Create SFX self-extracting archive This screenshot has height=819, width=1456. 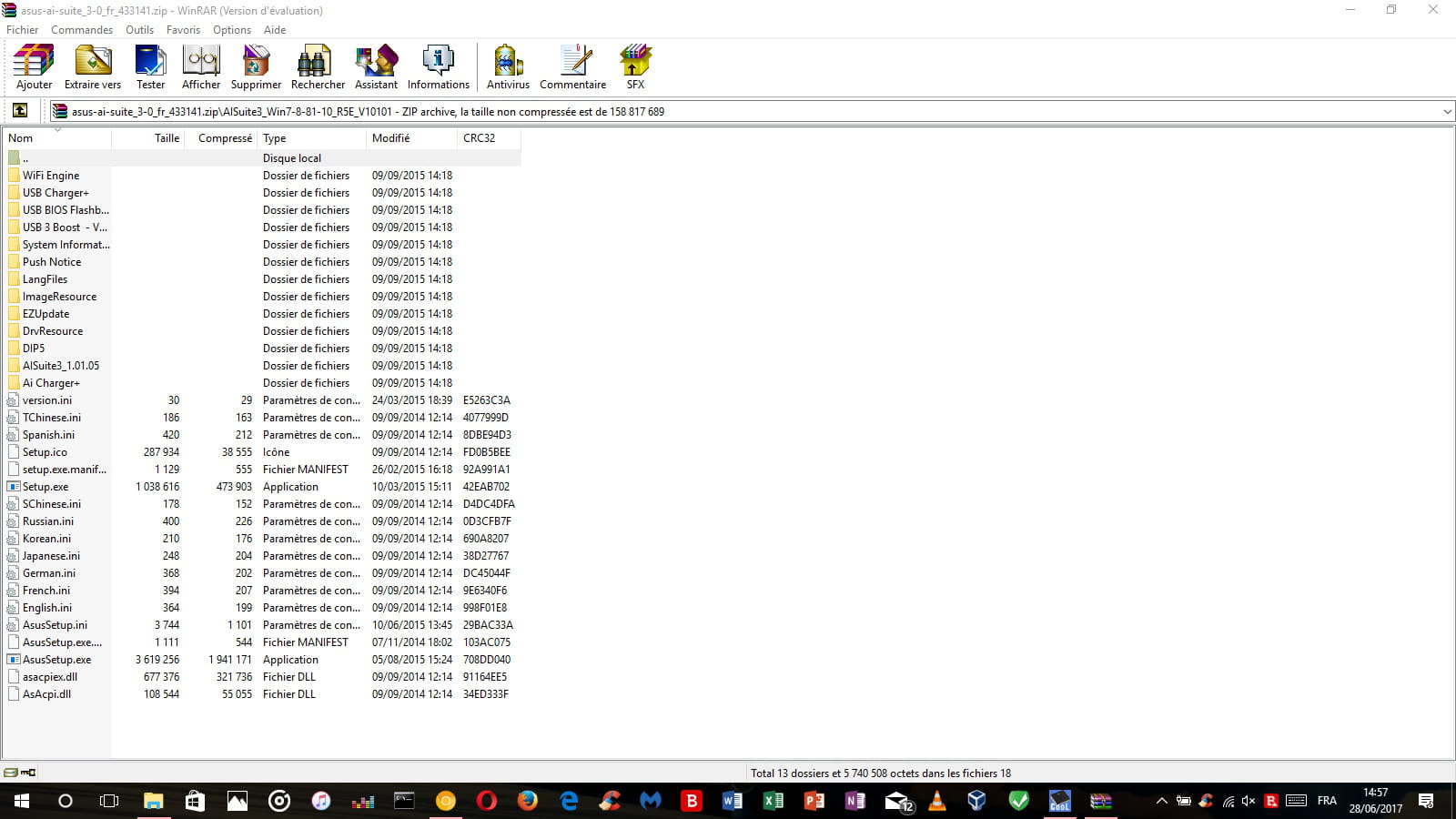tap(635, 67)
